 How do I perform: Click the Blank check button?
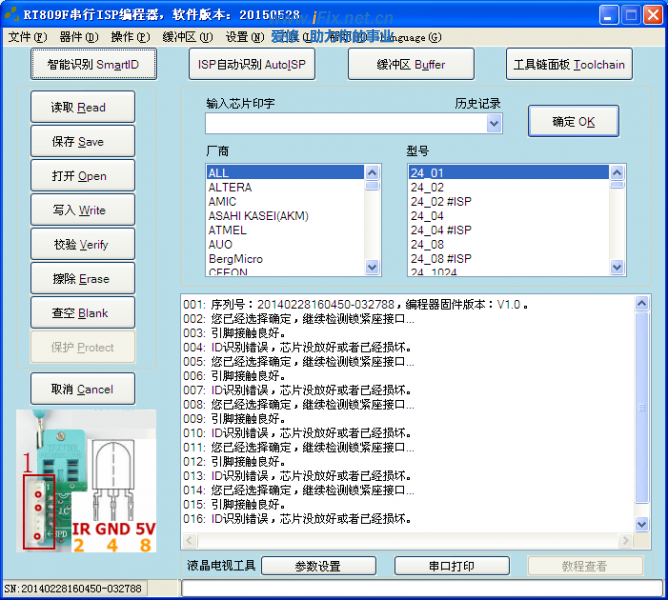[80, 313]
